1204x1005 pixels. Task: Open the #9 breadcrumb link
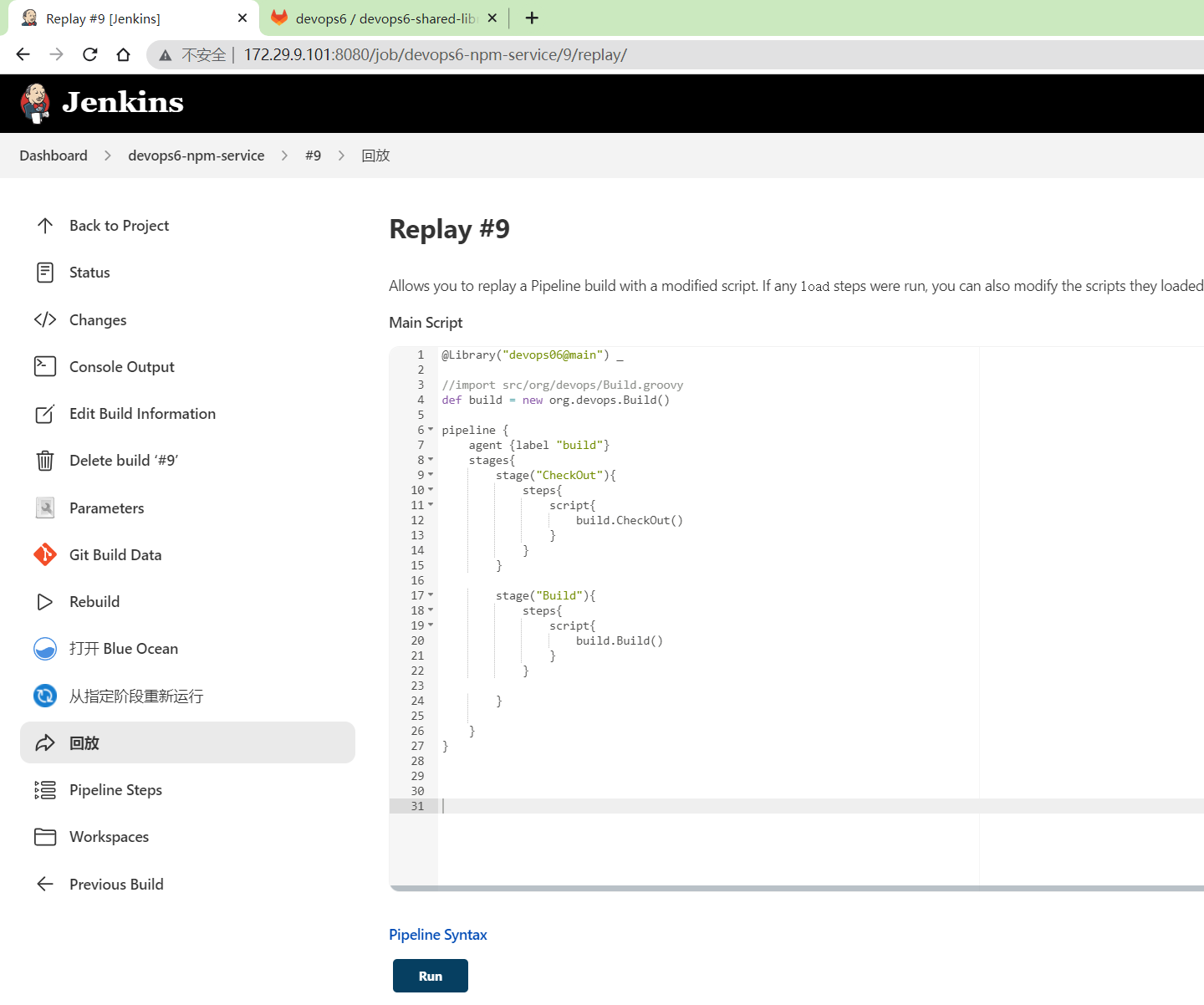coord(314,156)
